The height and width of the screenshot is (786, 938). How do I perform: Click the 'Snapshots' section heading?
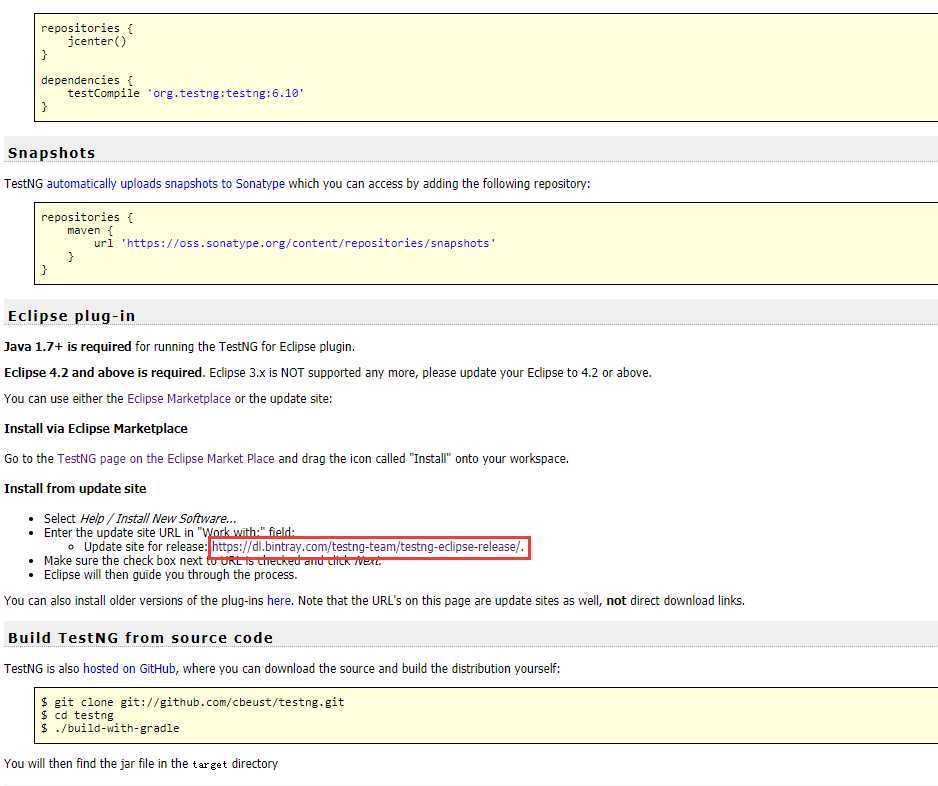[51, 153]
